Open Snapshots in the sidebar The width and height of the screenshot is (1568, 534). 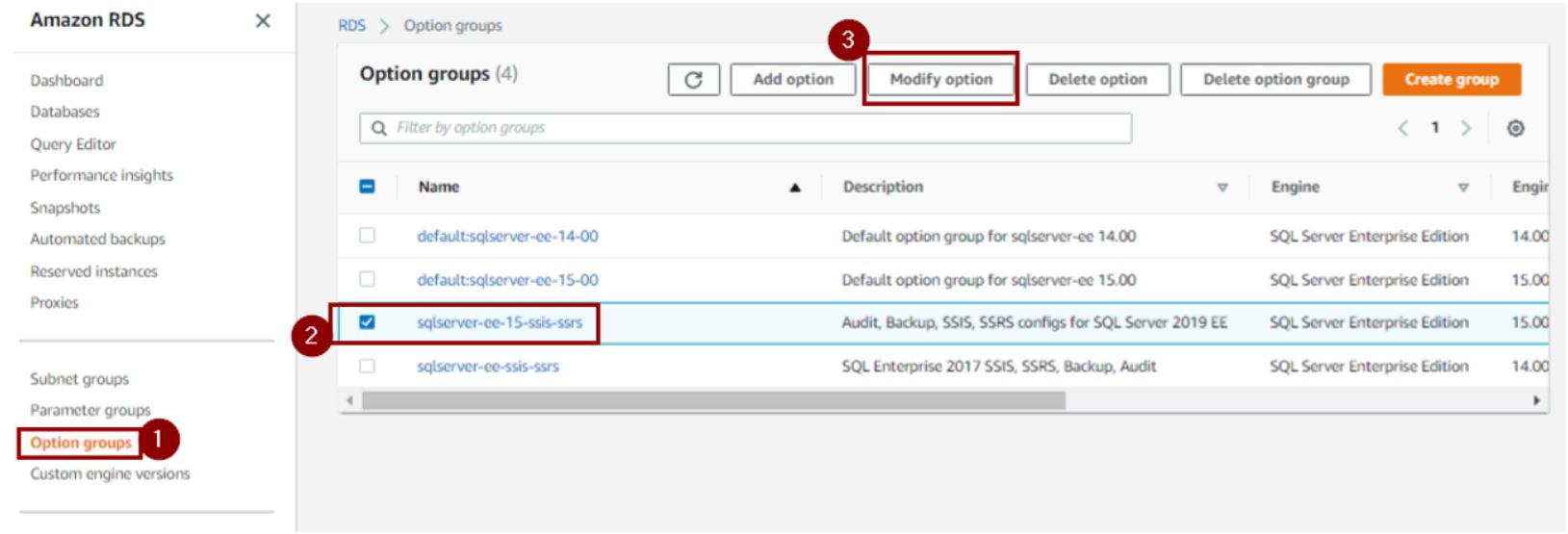click(x=64, y=208)
